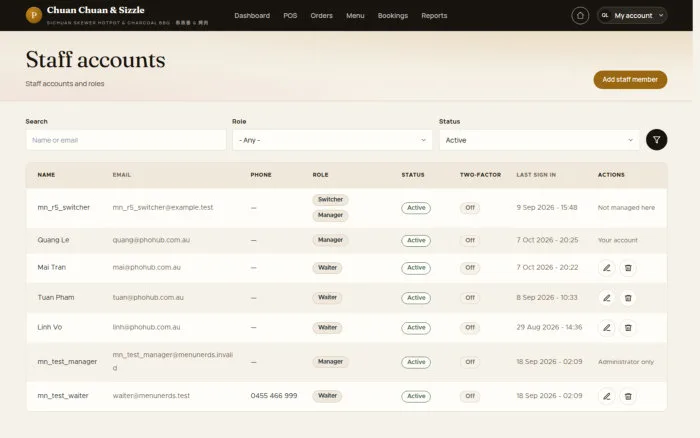
Task: Click the STATUS column header
Action: [413, 175]
